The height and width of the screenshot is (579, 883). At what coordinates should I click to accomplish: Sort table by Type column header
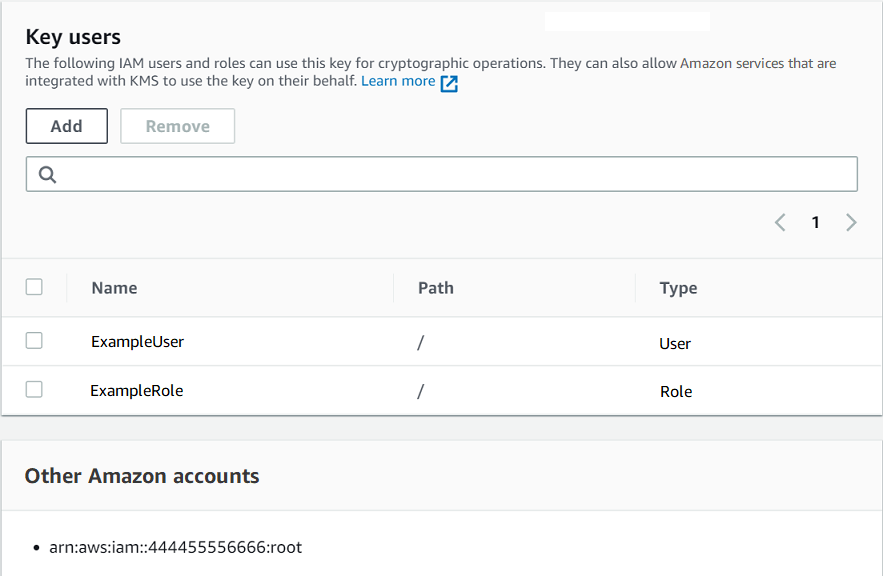tap(678, 288)
